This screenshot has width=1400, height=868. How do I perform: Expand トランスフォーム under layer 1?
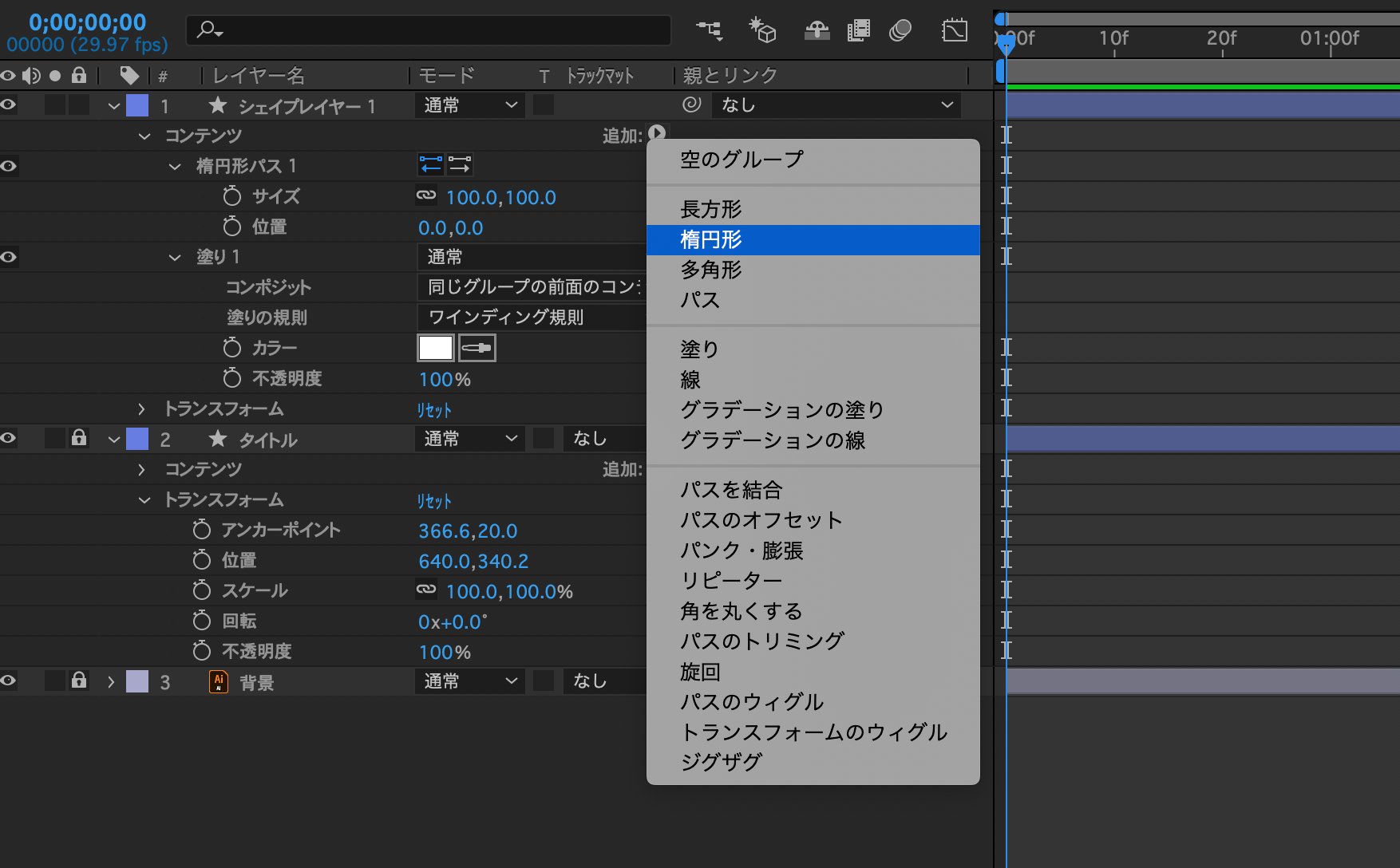(x=141, y=409)
